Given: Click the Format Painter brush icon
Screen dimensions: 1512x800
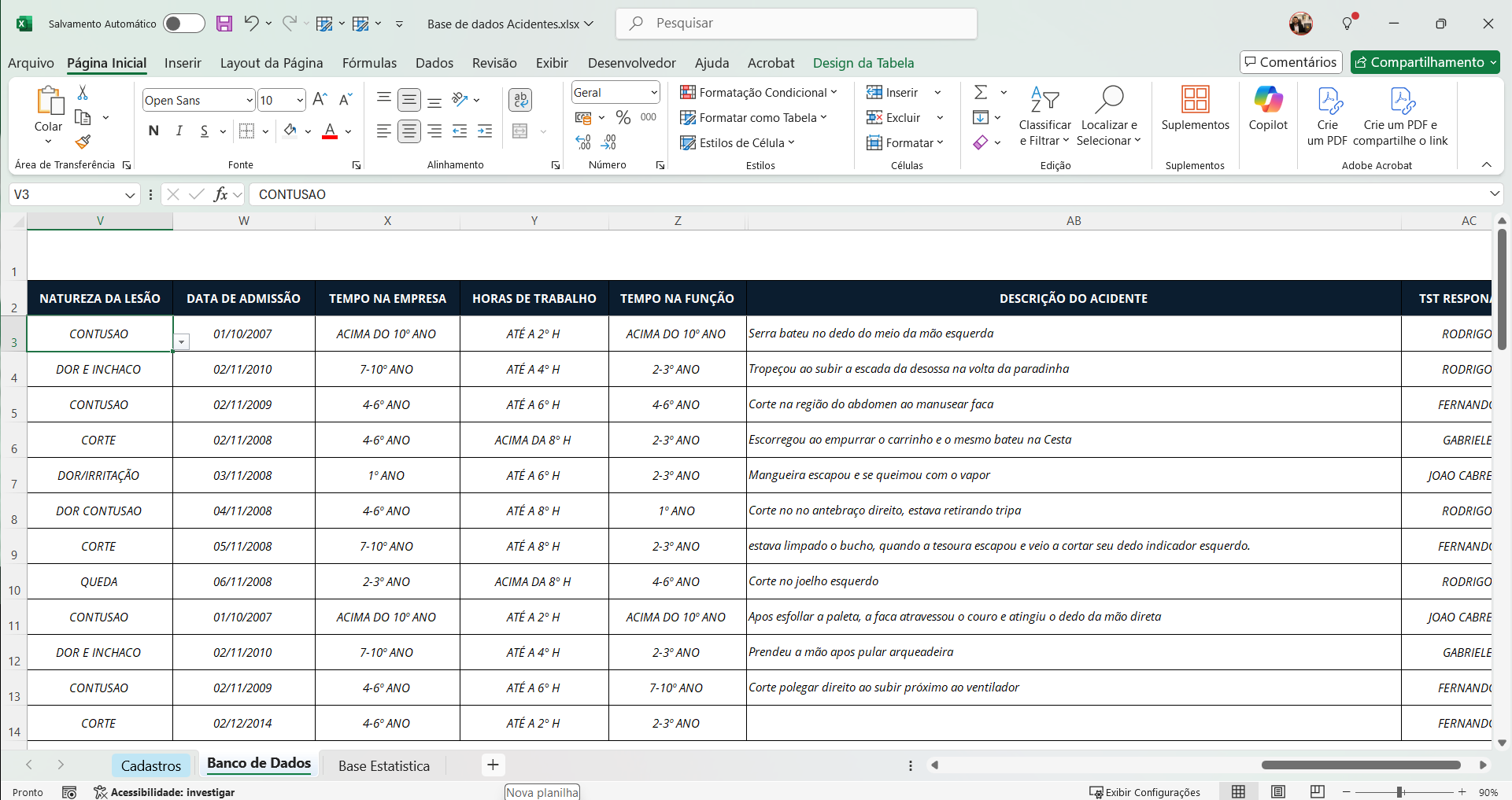Looking at the screenshot, I should pos(83,142).
